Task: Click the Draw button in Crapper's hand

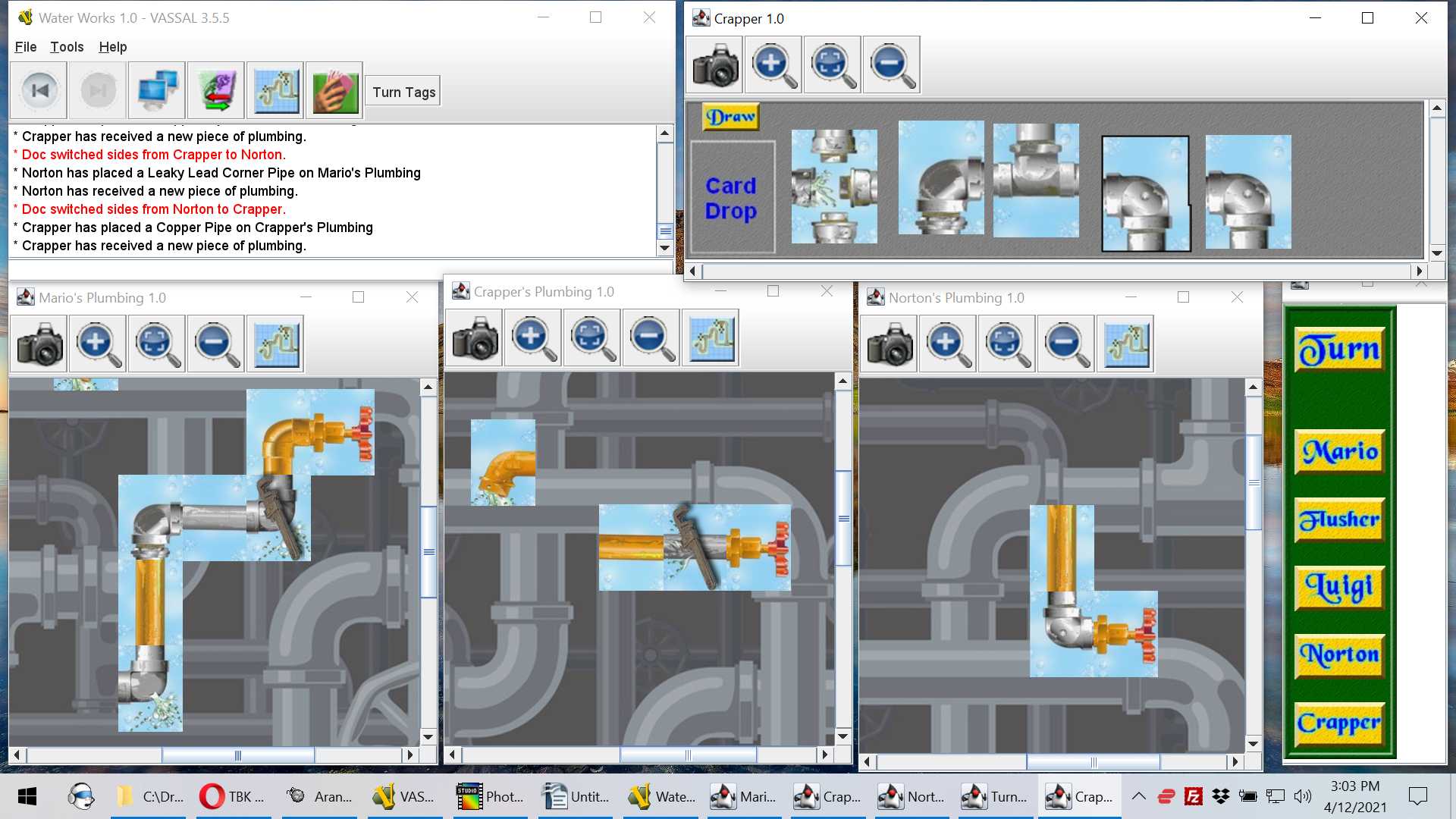Action: click(x=730, y=117)
